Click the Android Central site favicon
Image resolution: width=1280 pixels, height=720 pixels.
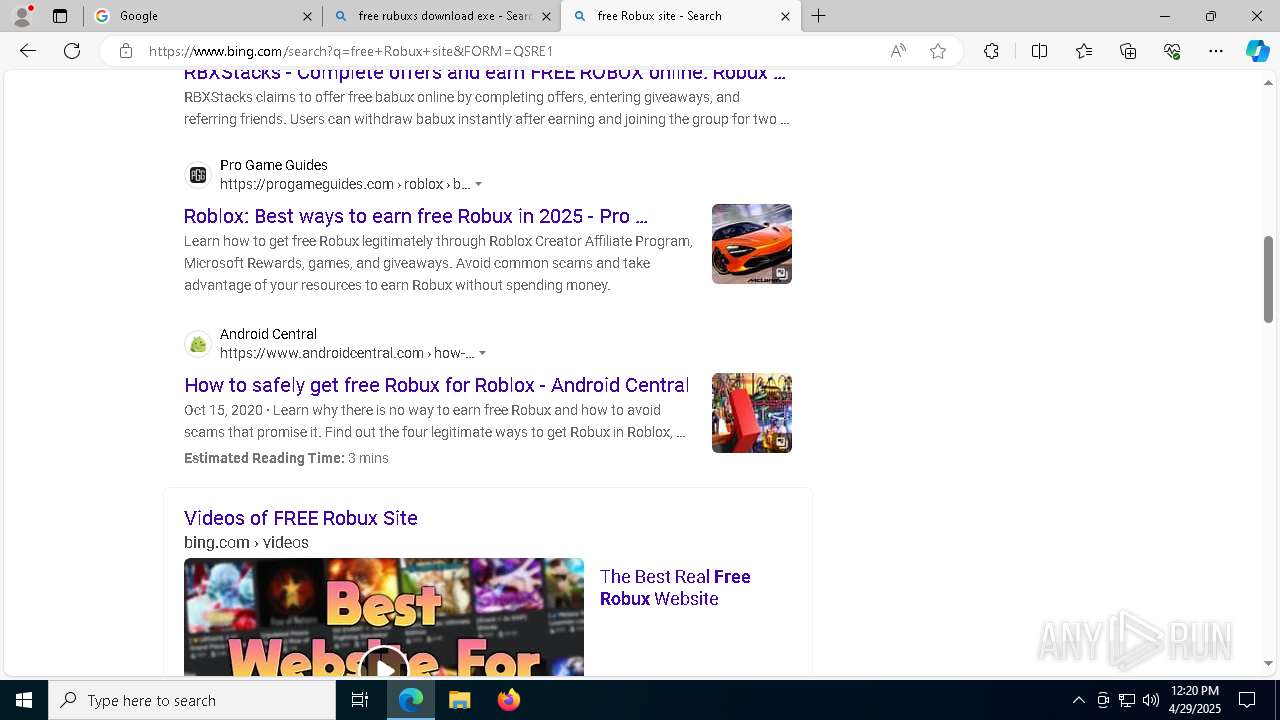click(198, 344)
